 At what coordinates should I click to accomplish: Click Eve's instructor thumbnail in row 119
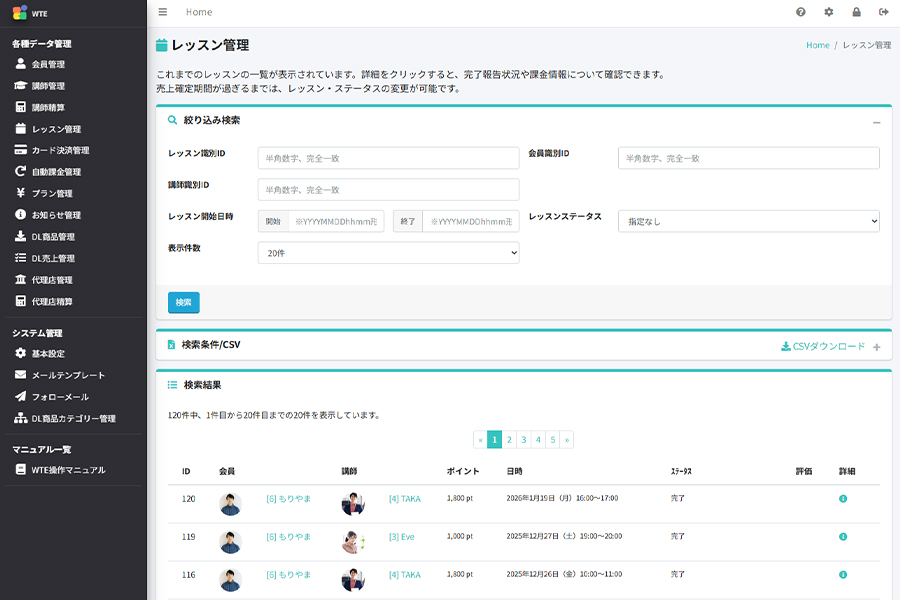tap(353, 542)
